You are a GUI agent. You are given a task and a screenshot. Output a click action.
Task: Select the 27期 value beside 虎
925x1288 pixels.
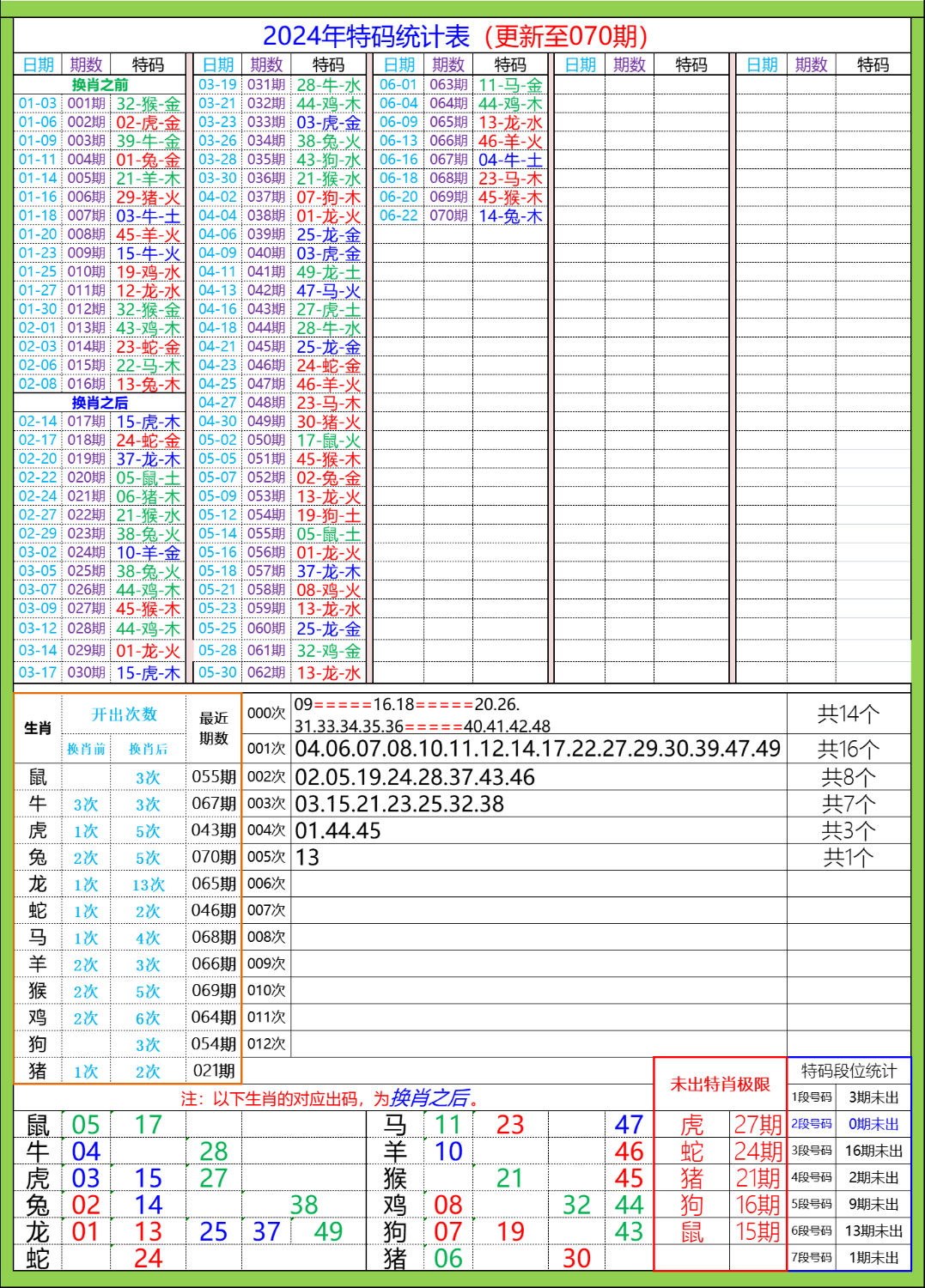pyautogui.click(x=758, y=1125)
